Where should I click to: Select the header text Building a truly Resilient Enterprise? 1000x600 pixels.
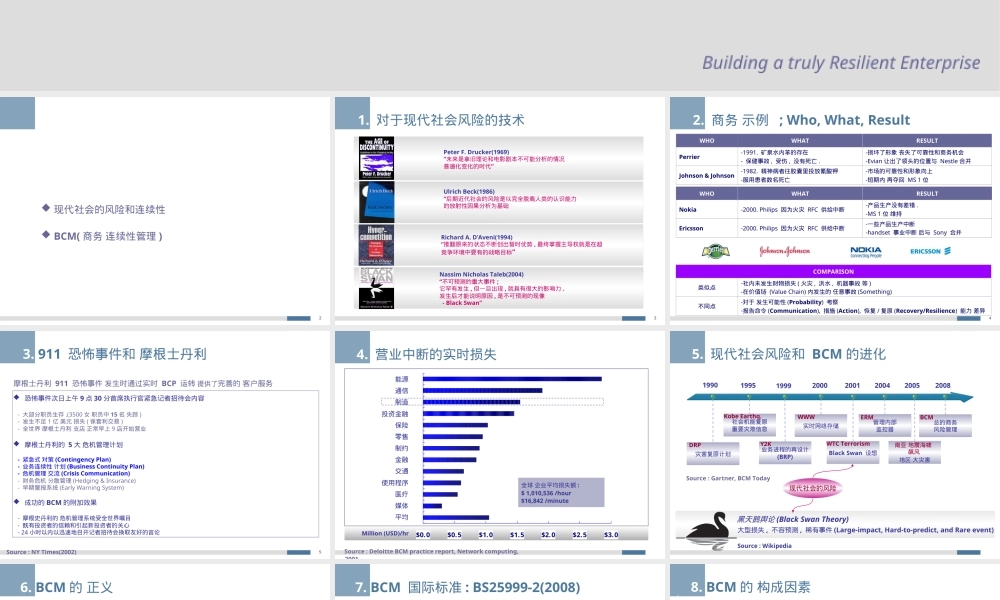click(x=841, y=62)
